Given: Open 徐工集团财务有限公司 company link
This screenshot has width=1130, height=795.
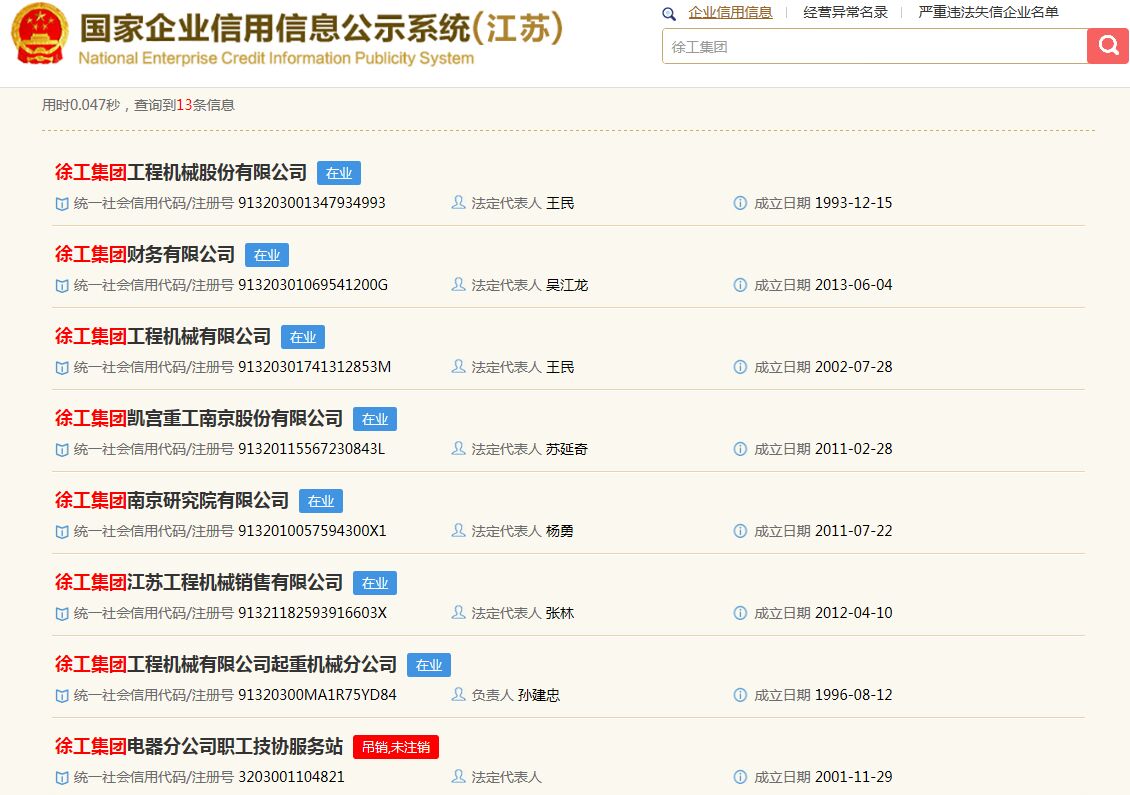Looking at the screenshot, I should [x=145, y=254].
